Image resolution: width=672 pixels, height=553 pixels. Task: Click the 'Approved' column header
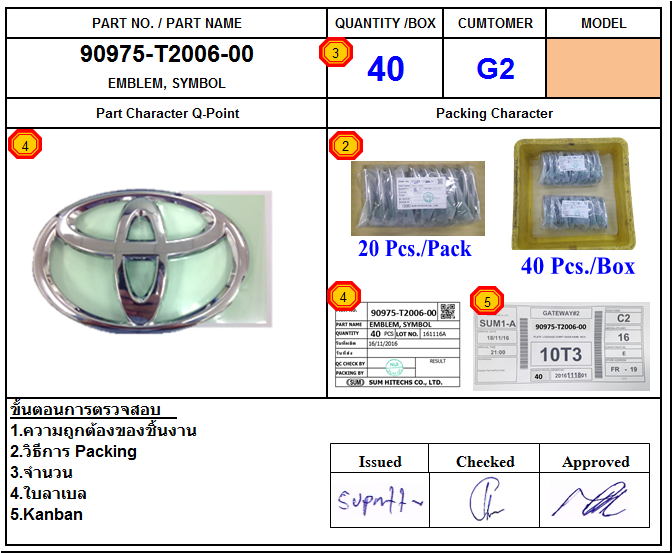(596, 462)
